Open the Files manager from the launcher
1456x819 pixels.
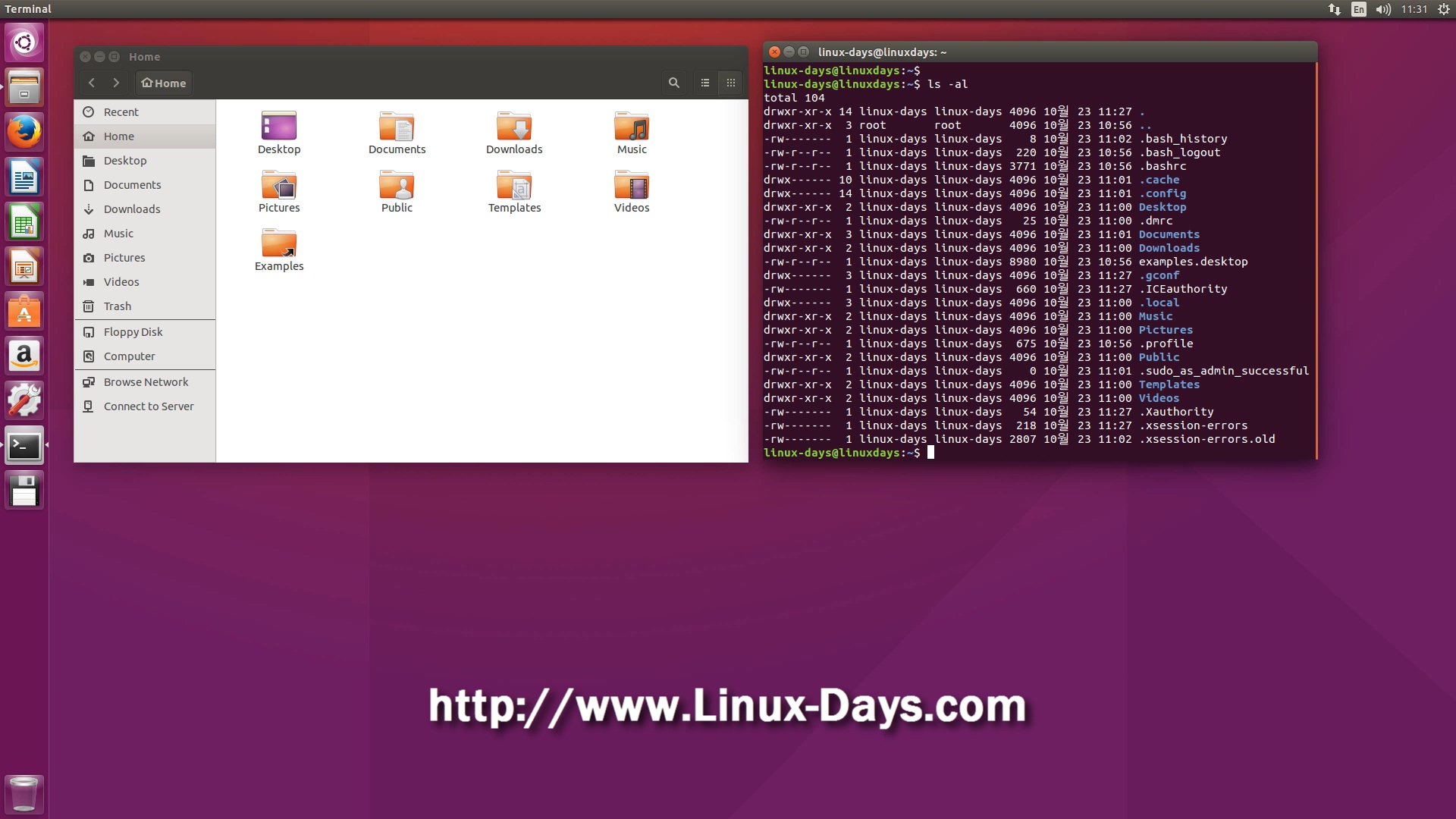coord(24,87)
